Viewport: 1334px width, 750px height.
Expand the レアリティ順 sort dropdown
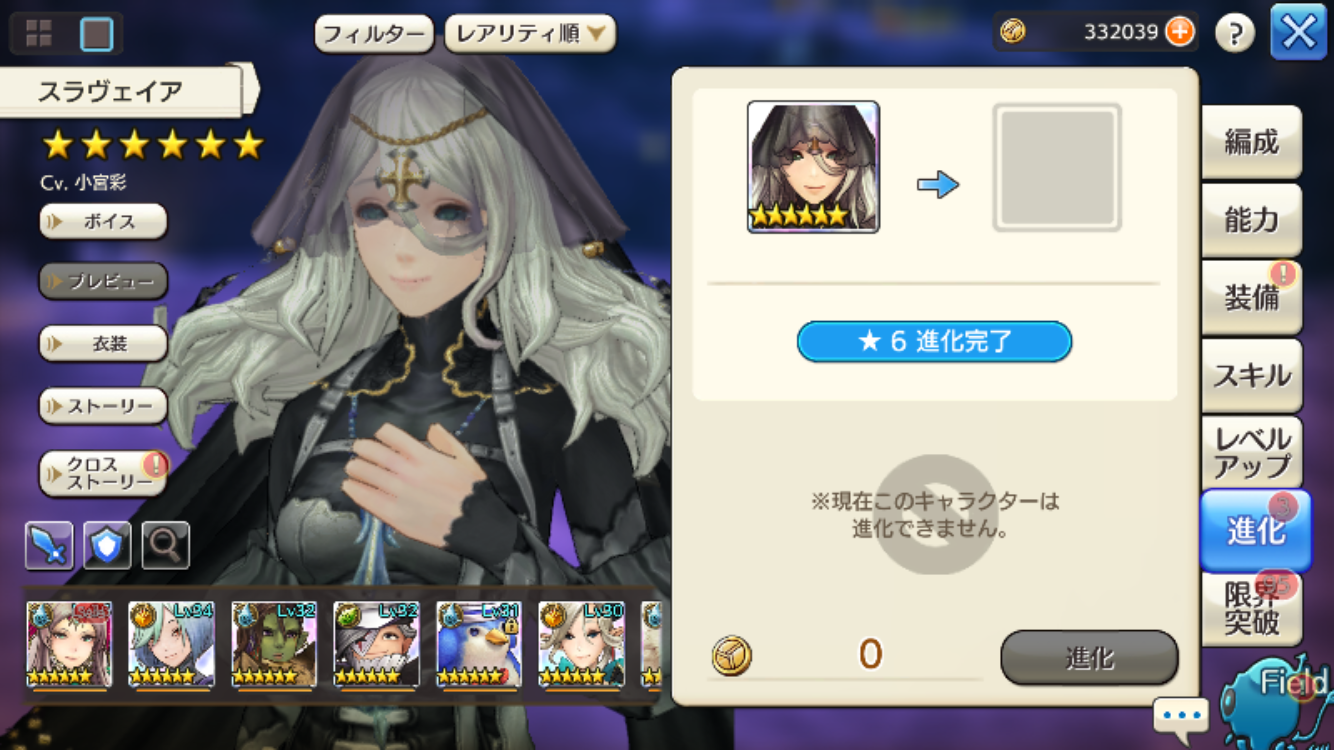[x=530, y=34]
